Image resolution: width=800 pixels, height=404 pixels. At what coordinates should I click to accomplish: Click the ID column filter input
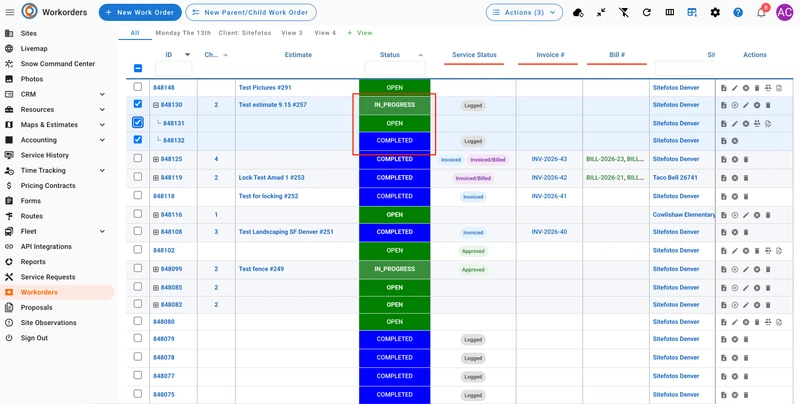coord(173,68)
